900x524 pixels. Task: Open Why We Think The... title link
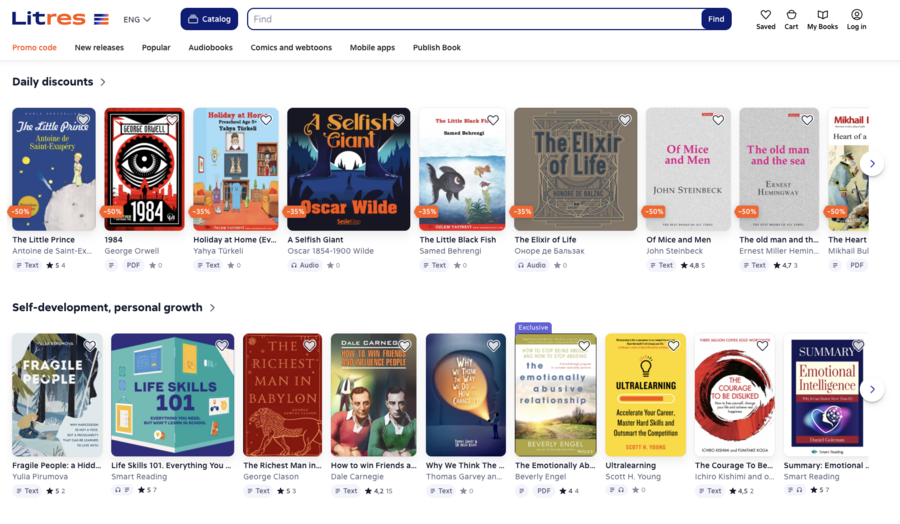pos(465,465)
